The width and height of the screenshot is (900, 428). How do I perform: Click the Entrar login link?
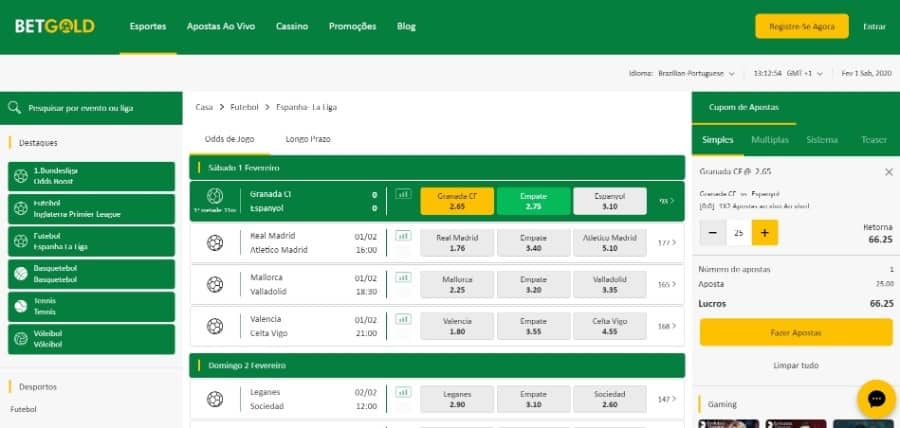[x=874, y=27]
